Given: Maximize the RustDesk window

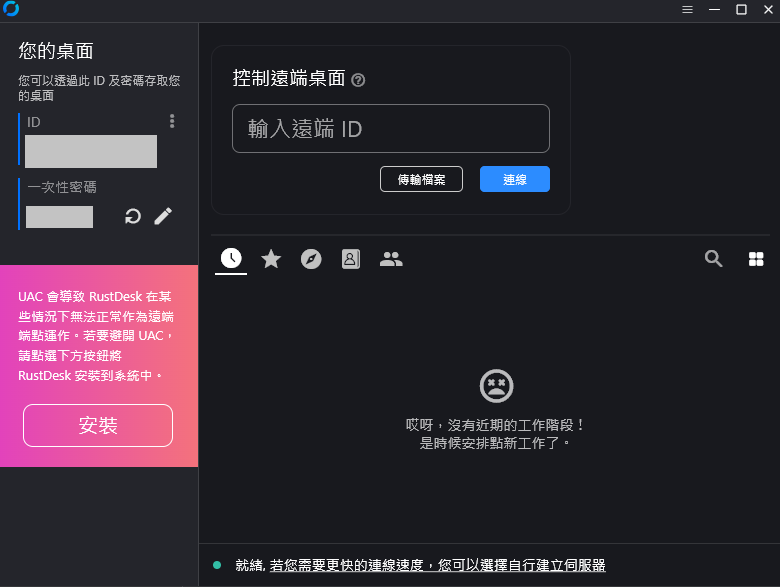Looking at the screenshot, I should (741, 9).
